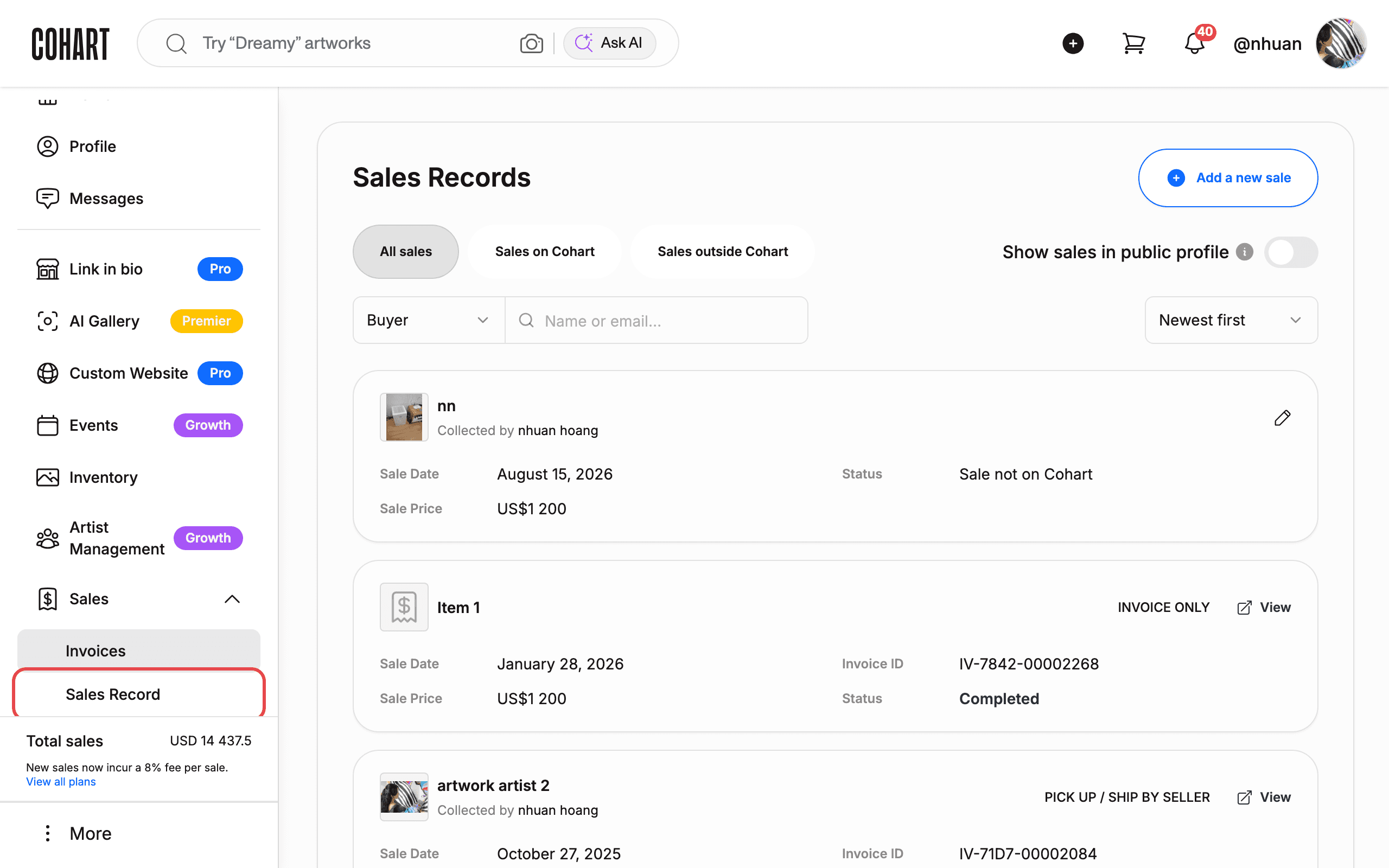The image size is (1389, 868).
Task: Click the info icon beside public profile label
Action: pyautogui.click(x=1244, y=252)
